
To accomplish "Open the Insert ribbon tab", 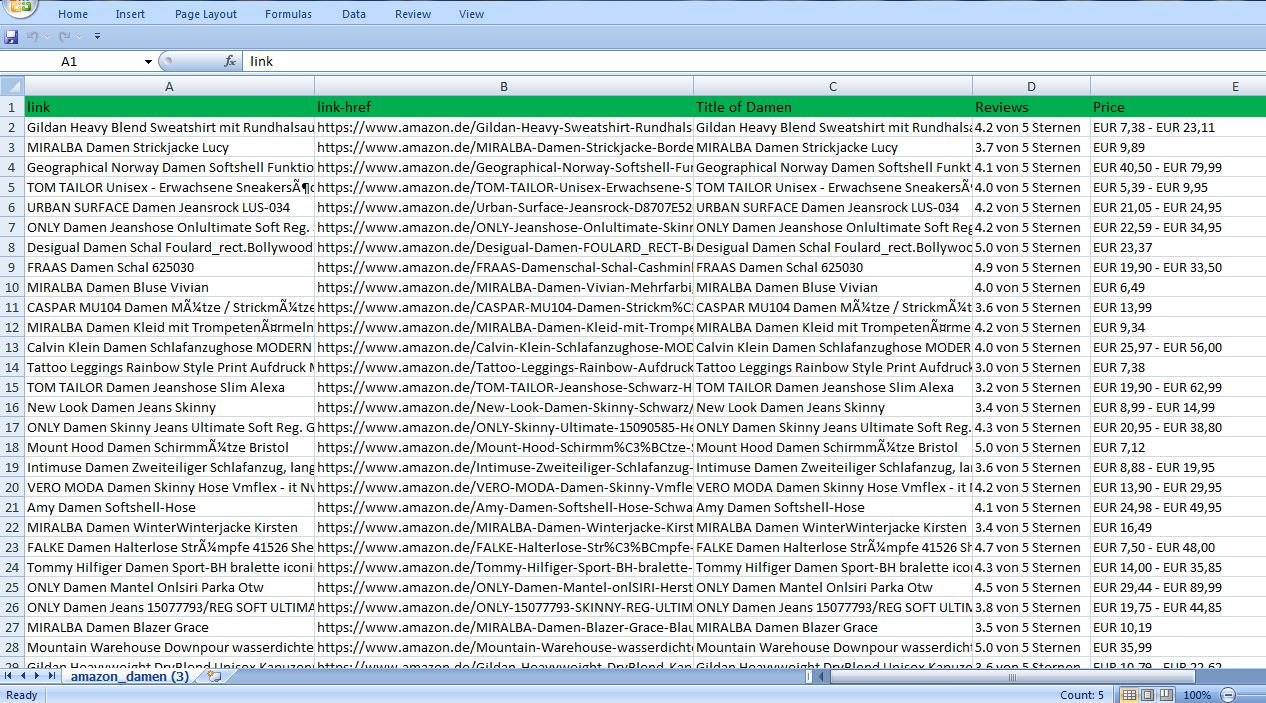I will tap(130, 14).
